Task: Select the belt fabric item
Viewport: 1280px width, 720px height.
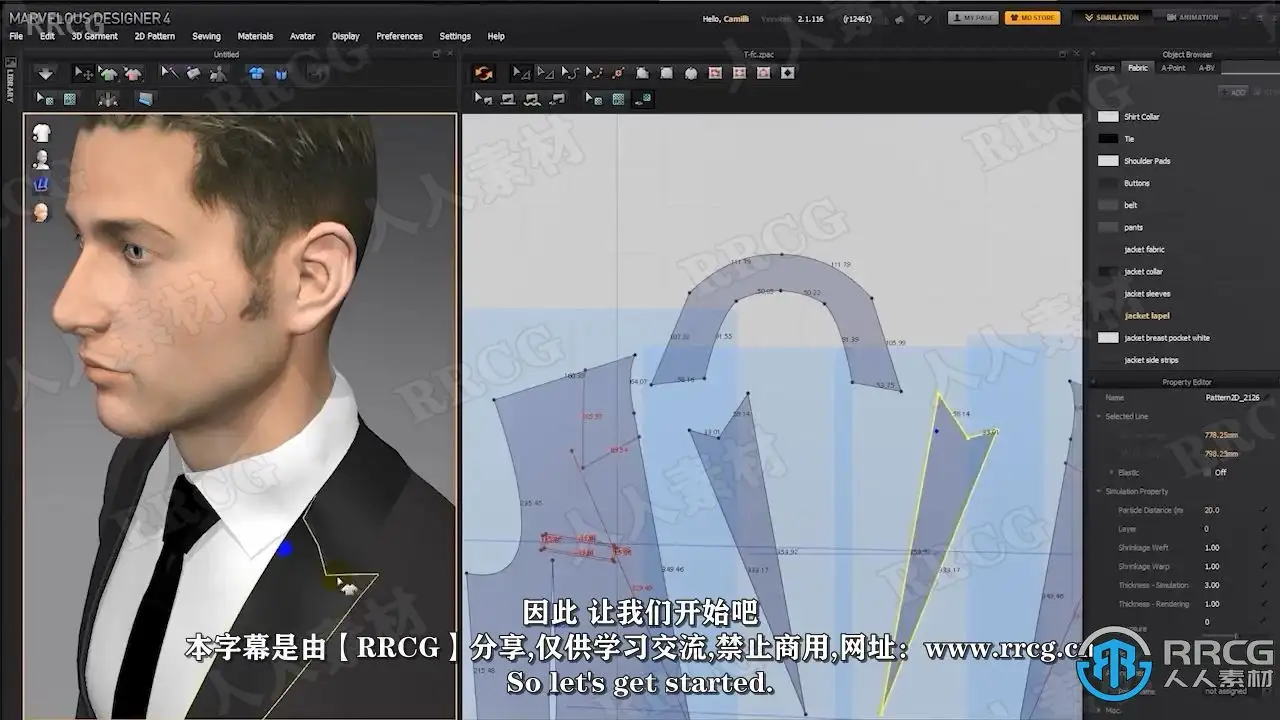Action: pyautogui.click(x=1130, y=205)
